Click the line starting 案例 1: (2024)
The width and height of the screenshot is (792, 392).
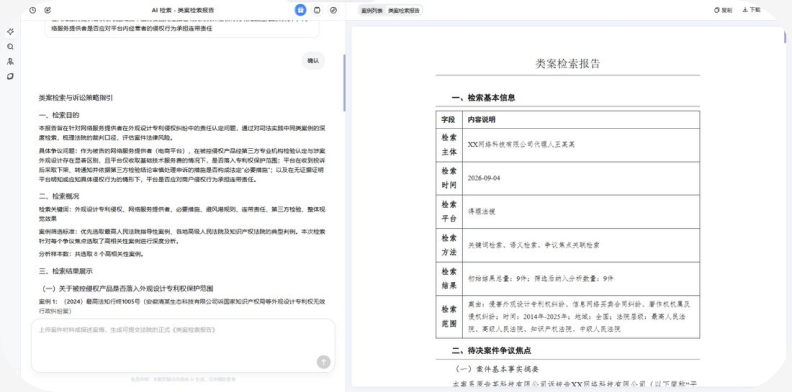click(182, 306)
